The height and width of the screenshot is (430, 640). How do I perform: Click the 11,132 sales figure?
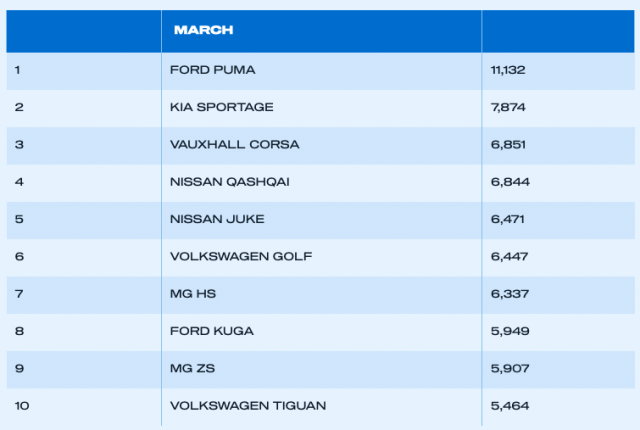508,70
